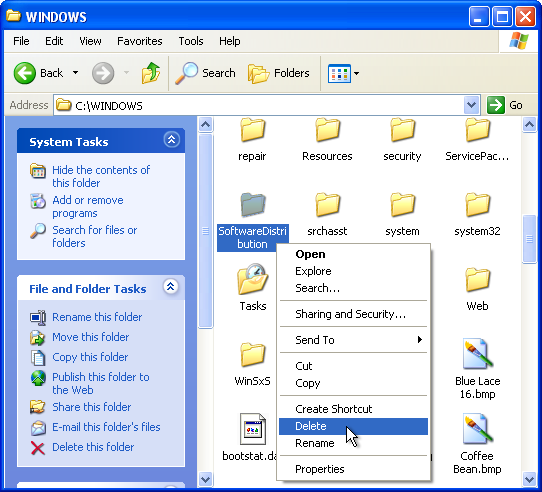
Task: Select the Blue Lace 16.bmp file
Action: pos(477,353)
